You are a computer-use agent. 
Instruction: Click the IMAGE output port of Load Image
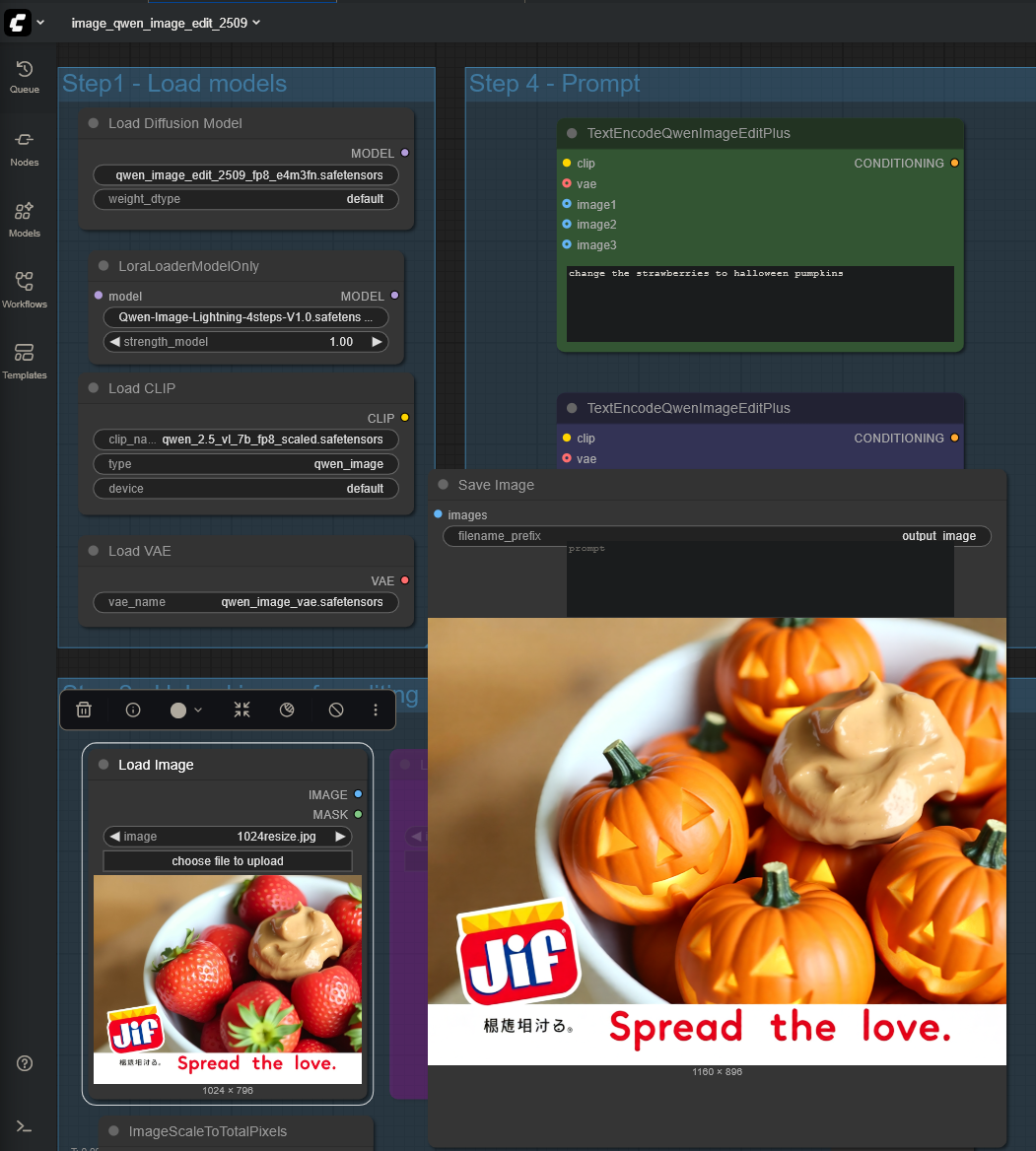[358, 794]
